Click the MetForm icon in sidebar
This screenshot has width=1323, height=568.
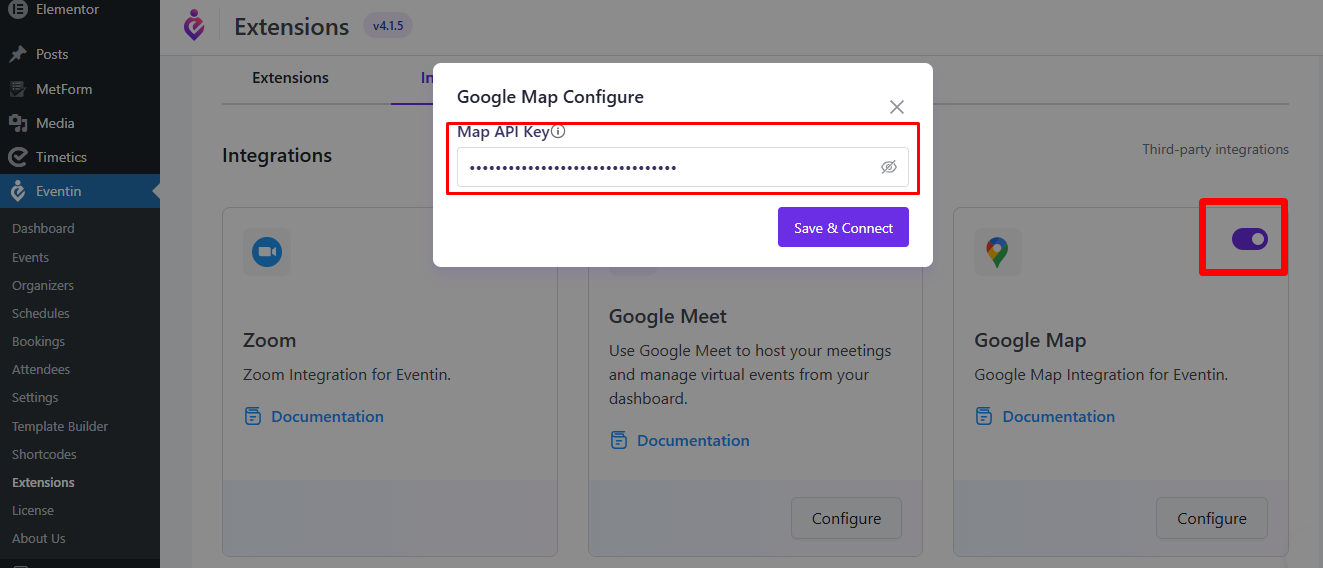tap(18, 89)
